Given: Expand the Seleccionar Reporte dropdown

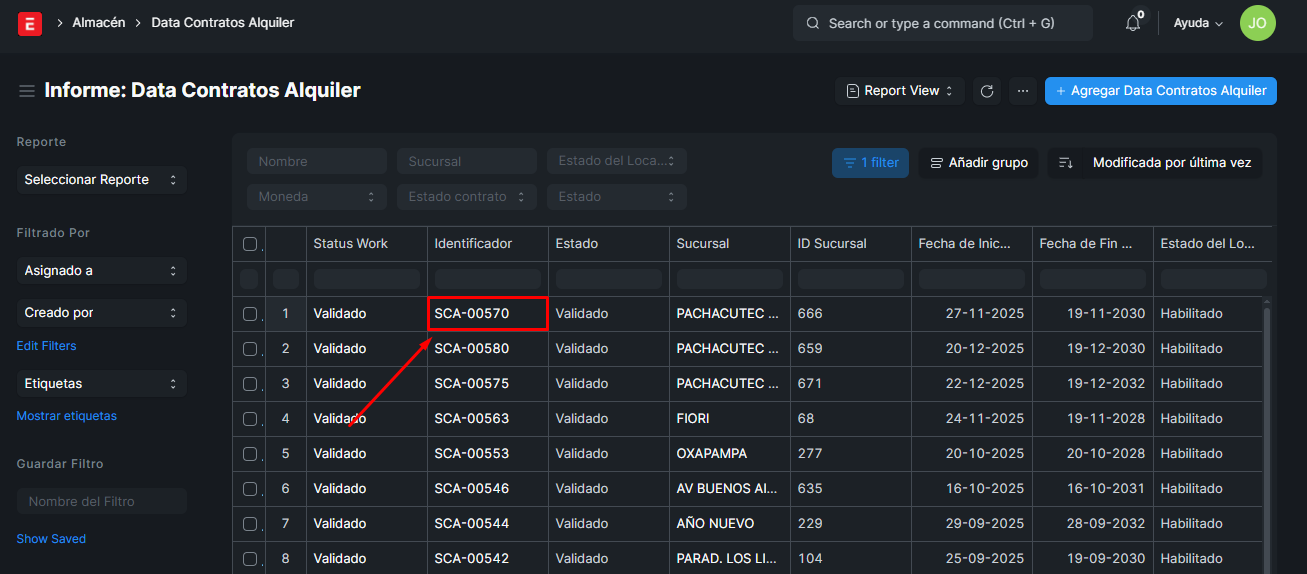Looking at the screenshot, I should point(101,180).
